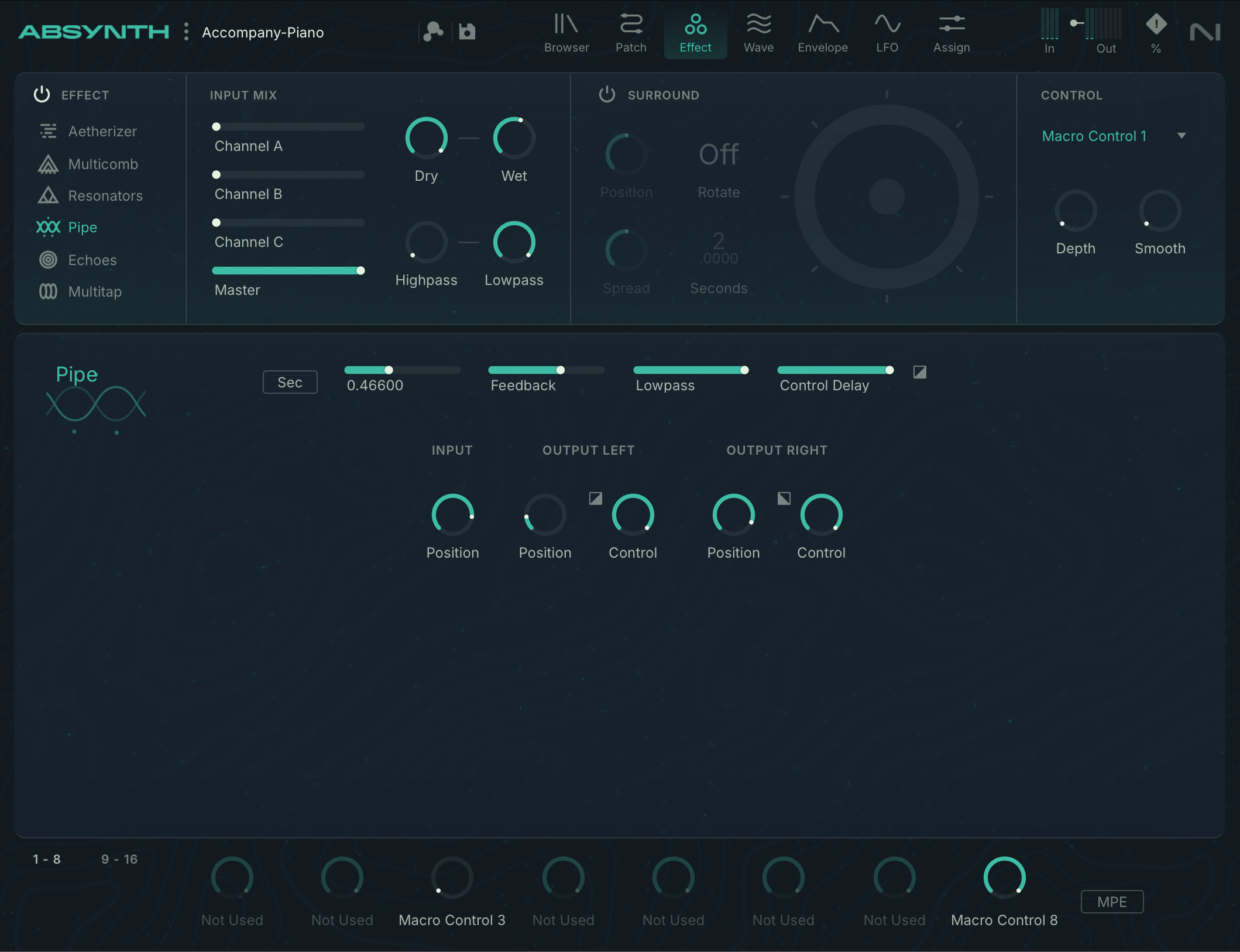The height and width of the screenshot is (952, 1240).
Task: Adjust the Feedback slider
Action: pos(560,370)
